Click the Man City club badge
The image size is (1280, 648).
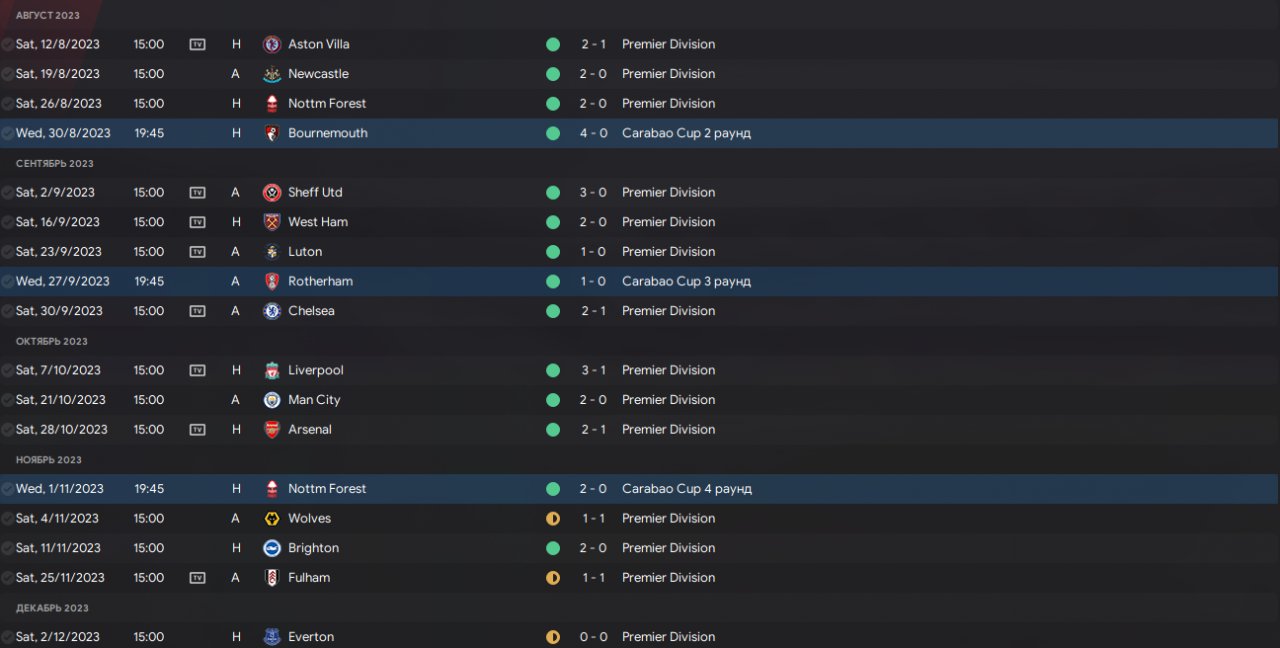coord(272,400)
